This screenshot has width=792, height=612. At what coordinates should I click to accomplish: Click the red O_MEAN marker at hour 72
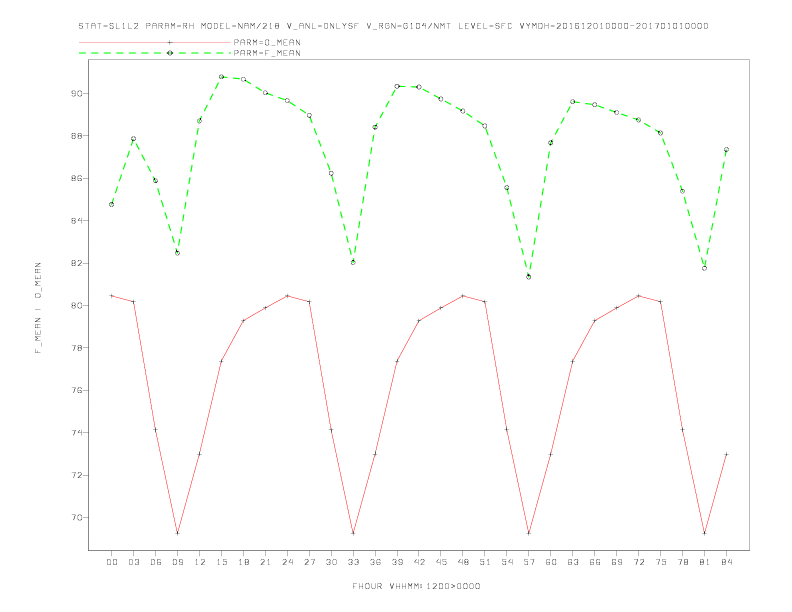[638, 296]
